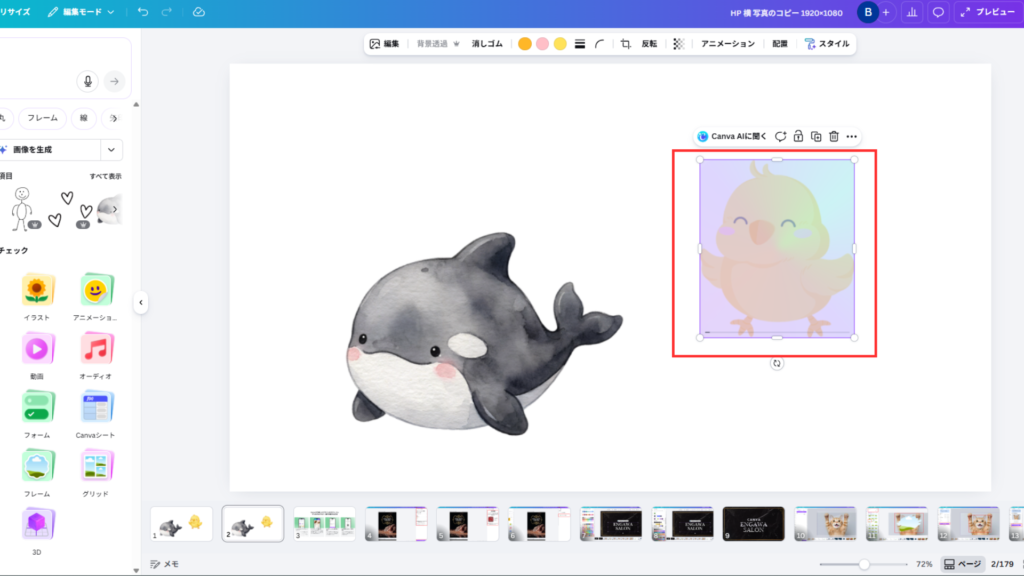Click the undo arrow in header

(x=143, y=12)
